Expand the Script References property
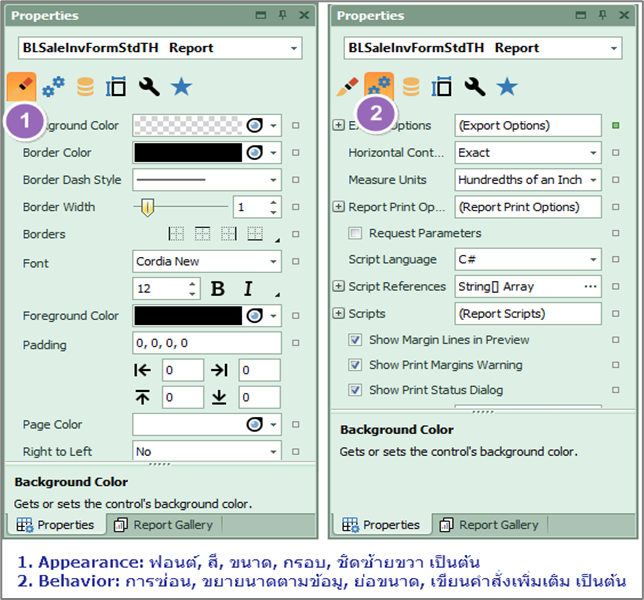The image size is (644, 600). [339, 287]
